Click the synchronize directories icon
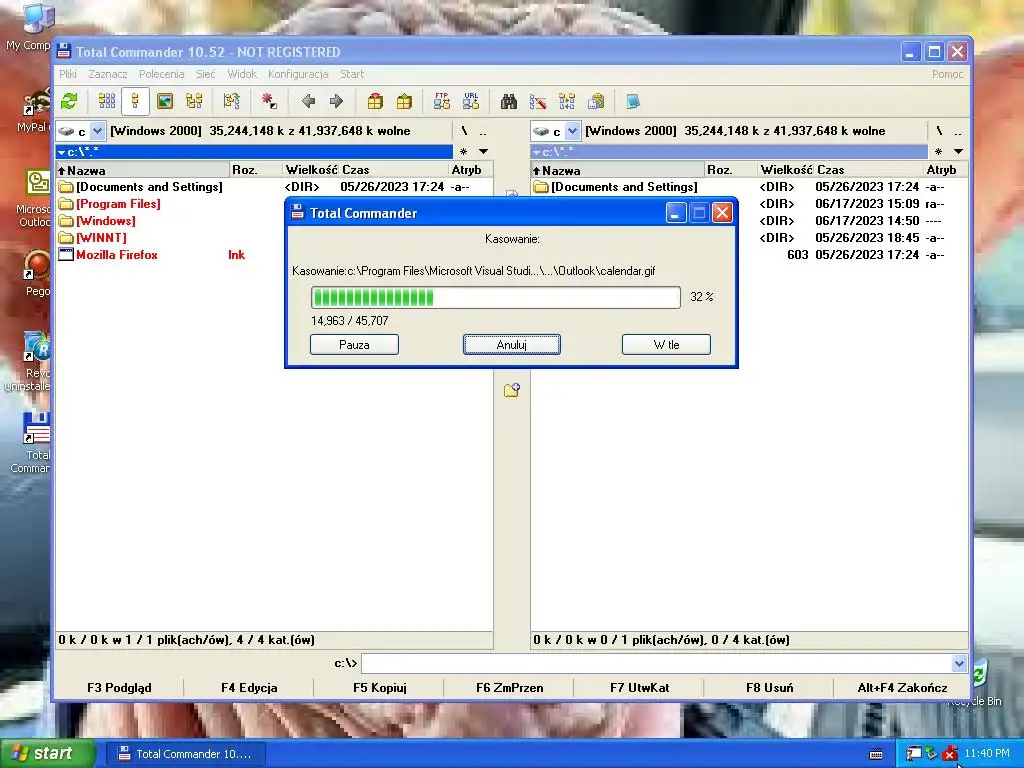The image size is (1024, 768). 567,101
